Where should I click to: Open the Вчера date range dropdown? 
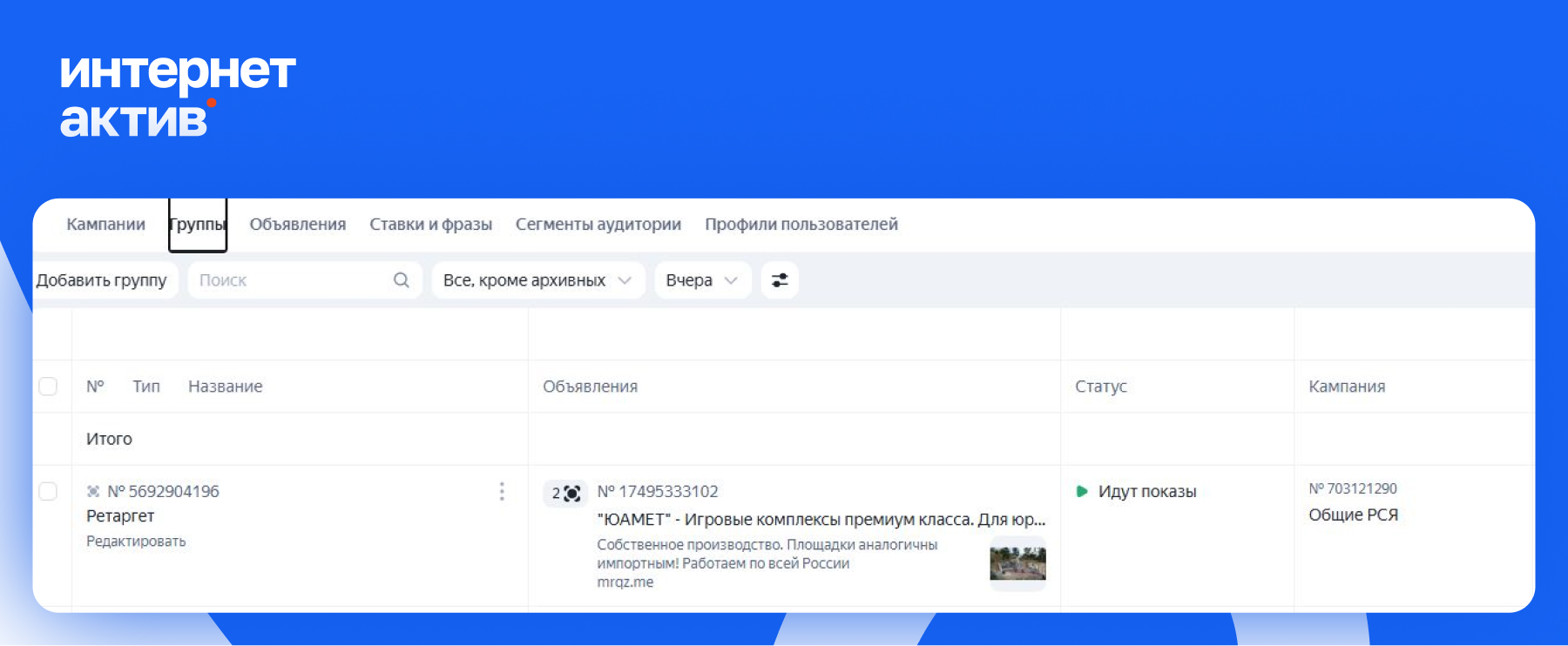click(x=703, y=280)
